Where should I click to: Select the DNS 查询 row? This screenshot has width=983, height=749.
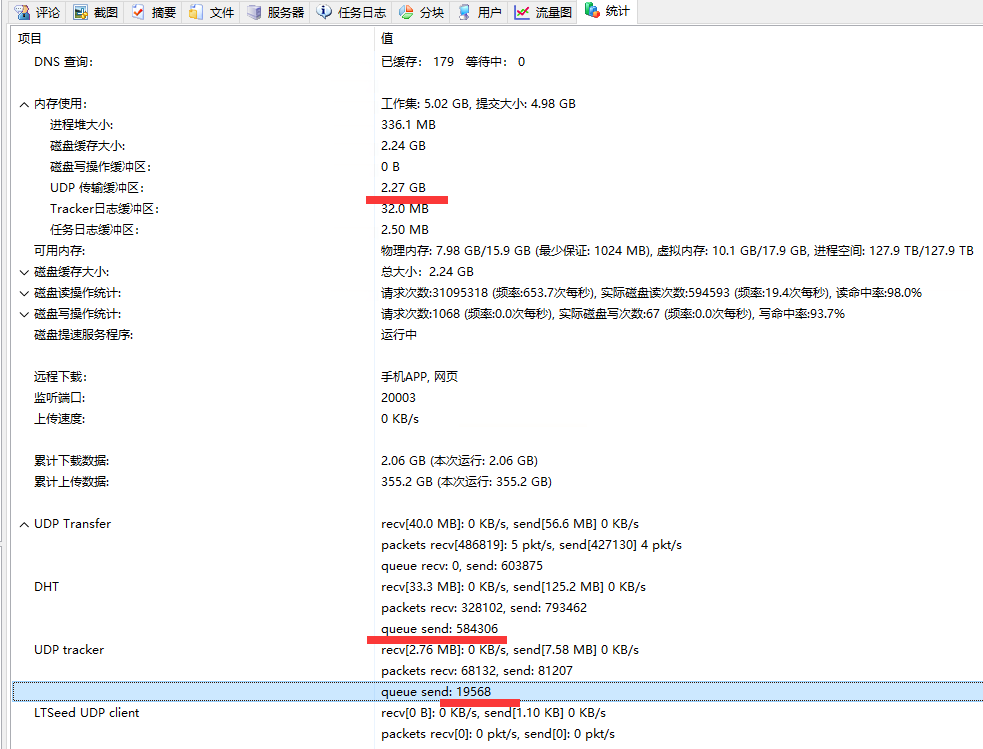point(498,61)
